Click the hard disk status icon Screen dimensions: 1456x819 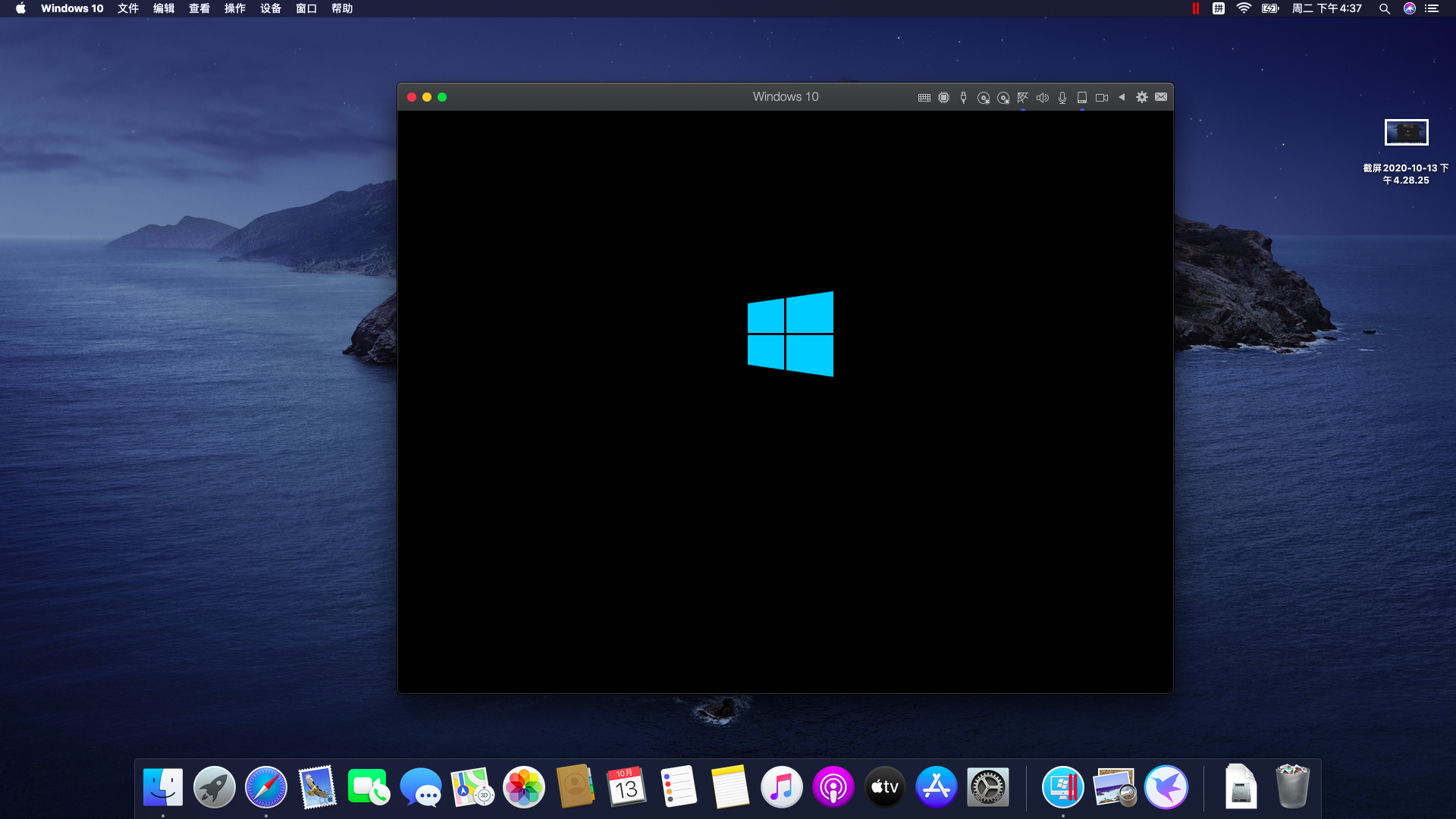click(x=1082, y=97)
